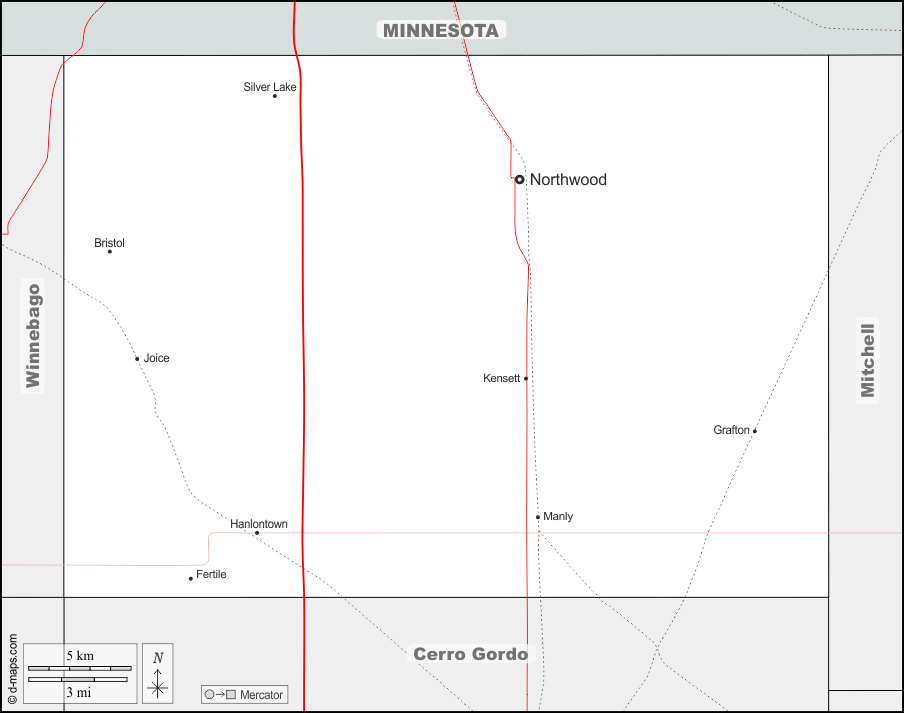Click the Kensett town label
The height and width of the screenshot is (713, 904).
pos(501,378)
